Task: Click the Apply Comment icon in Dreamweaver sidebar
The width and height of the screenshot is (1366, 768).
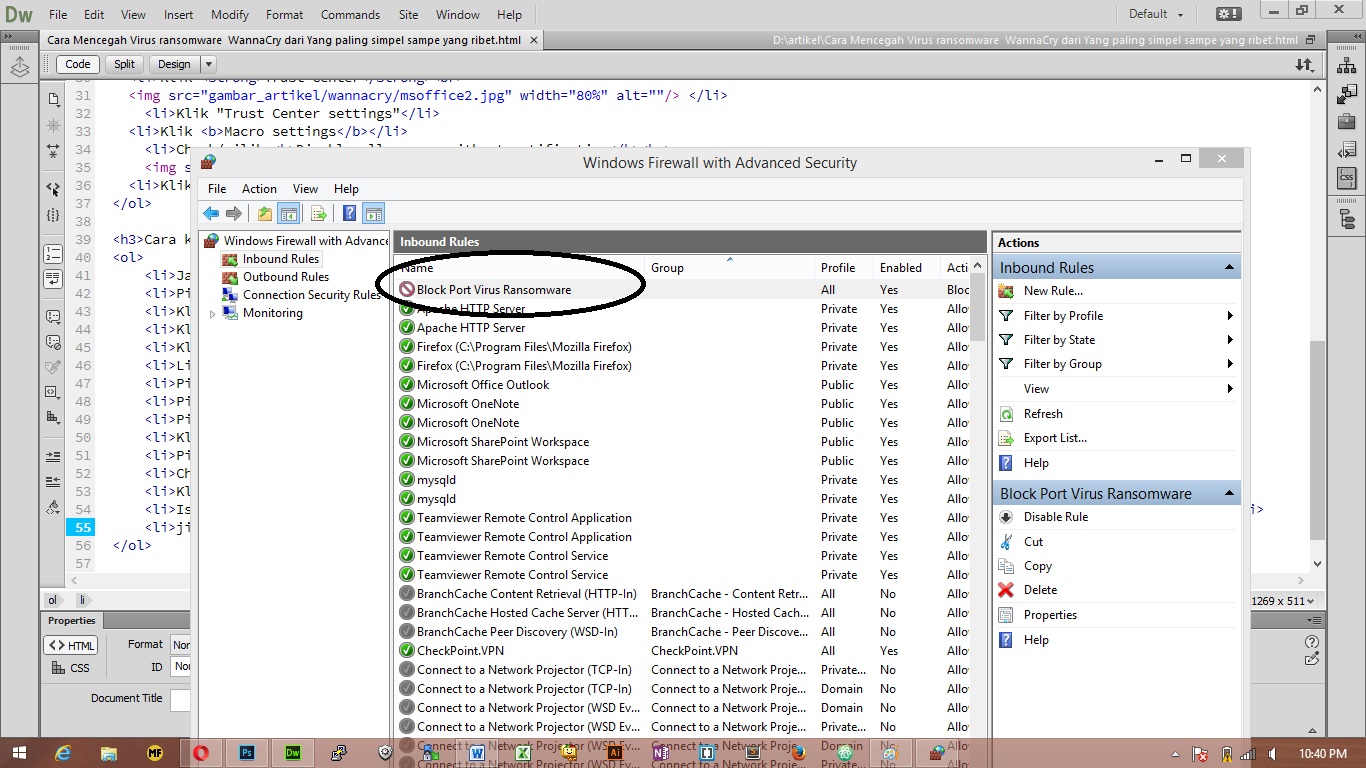Action: pyautogui.click(x=53, y=317)
